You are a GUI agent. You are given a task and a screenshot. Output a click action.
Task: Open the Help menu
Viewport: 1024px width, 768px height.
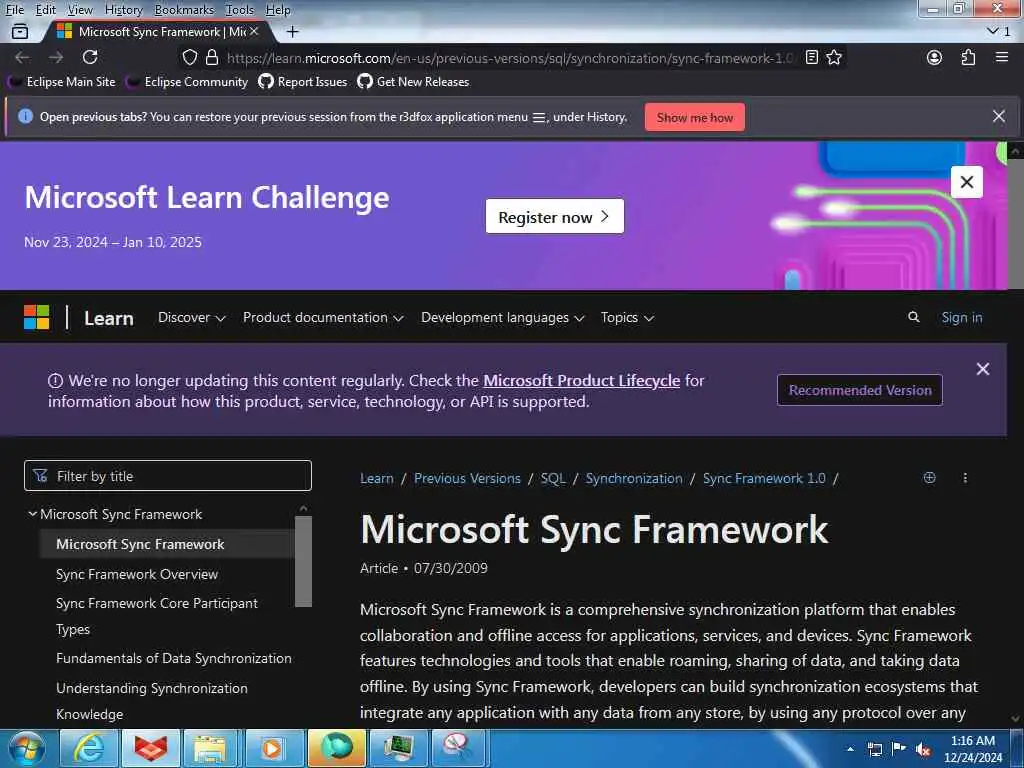coord(278,10)
